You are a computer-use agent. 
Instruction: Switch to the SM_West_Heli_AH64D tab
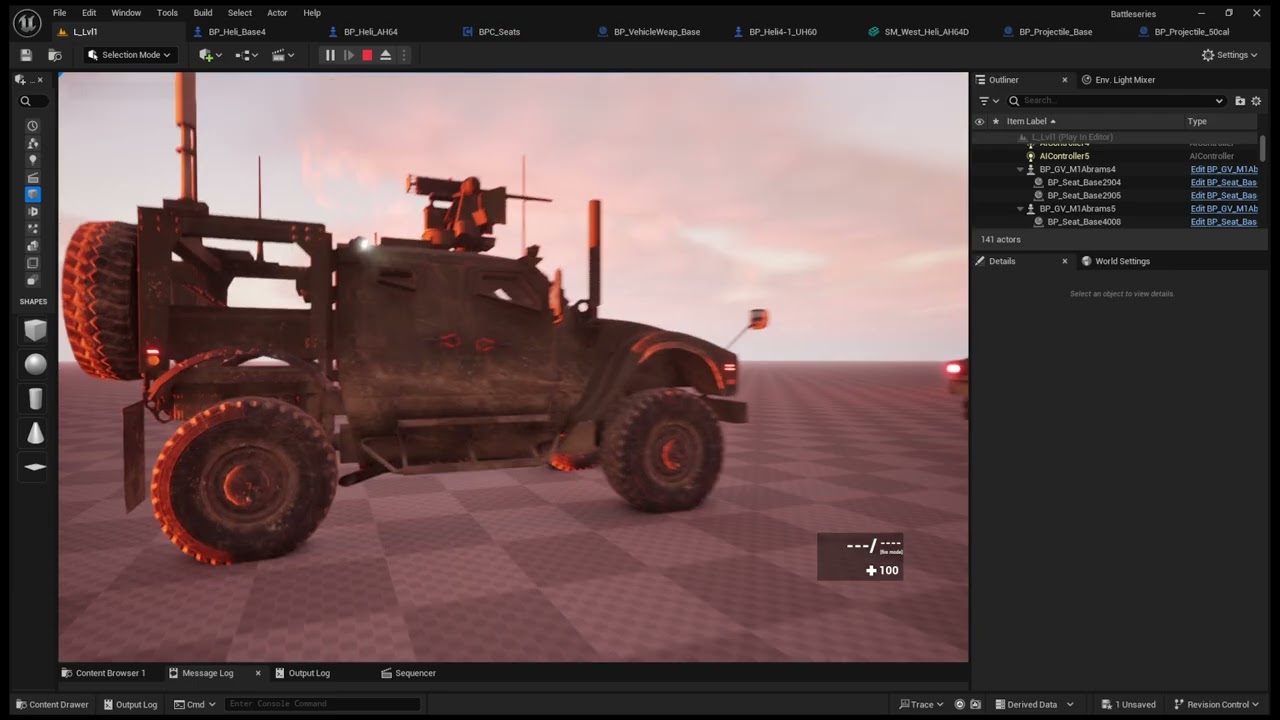(x=926, y=32)
